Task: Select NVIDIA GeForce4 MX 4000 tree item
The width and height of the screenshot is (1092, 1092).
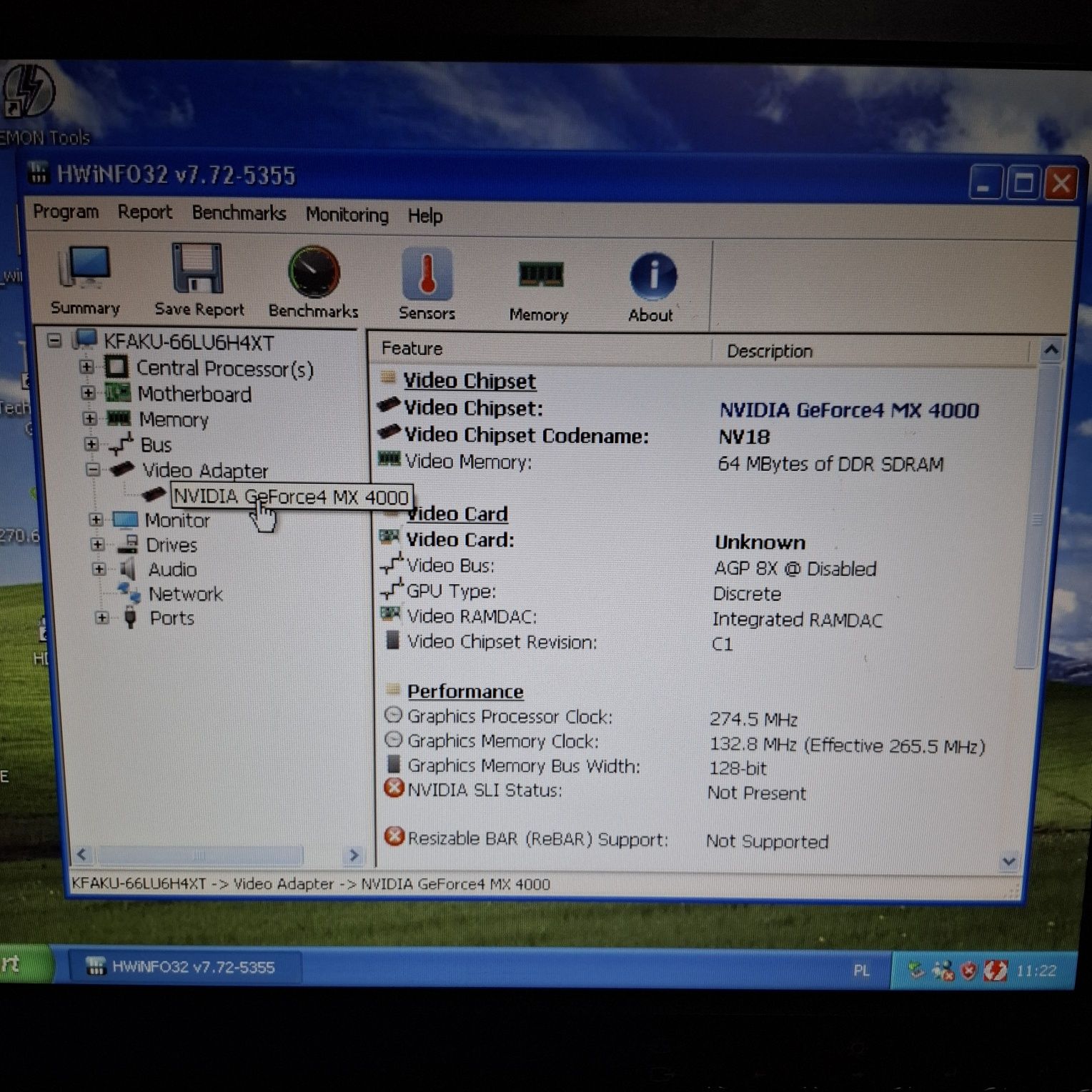Action: pos(291,496)
